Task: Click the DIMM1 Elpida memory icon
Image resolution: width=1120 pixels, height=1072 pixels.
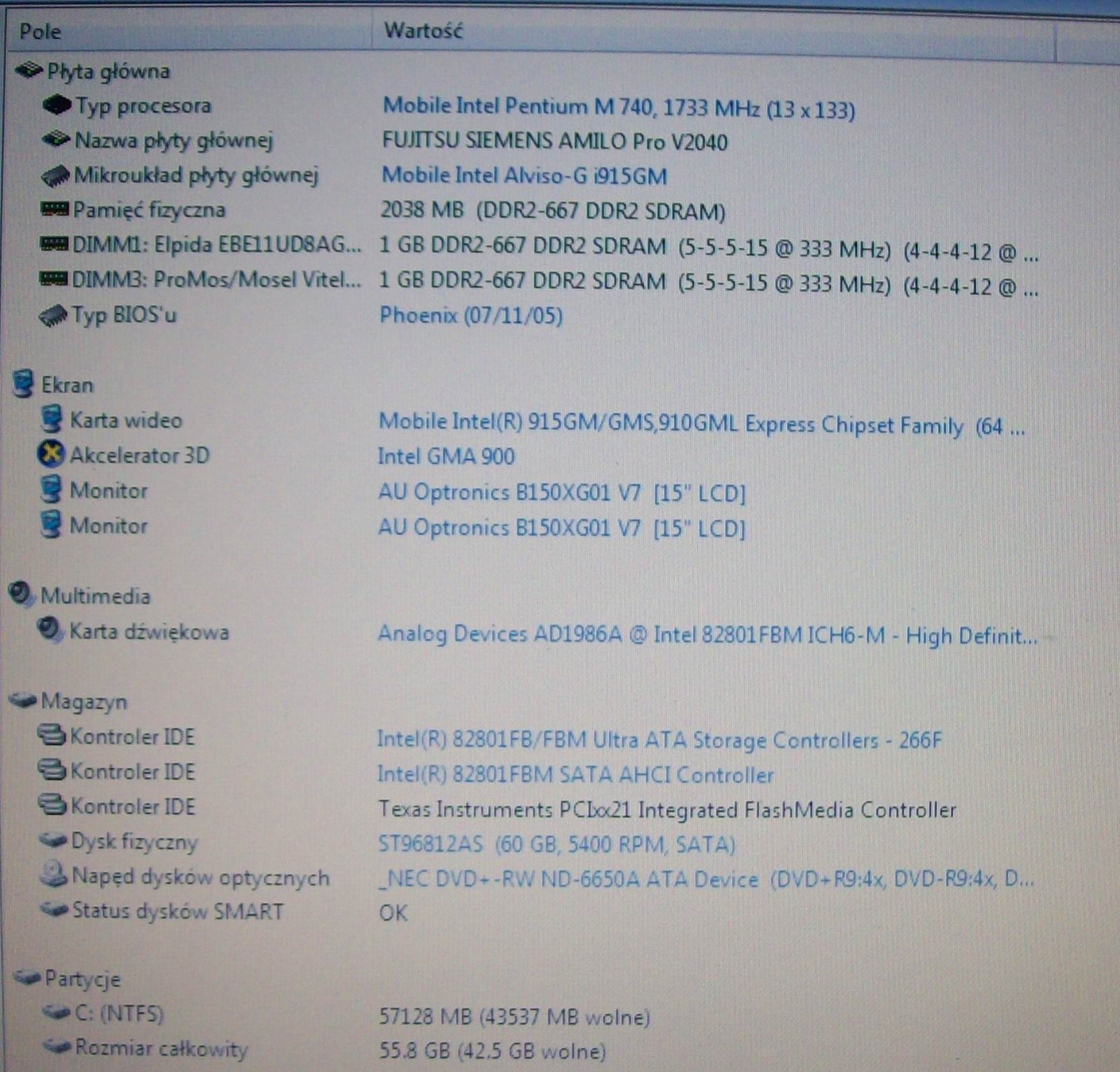Action: tap(54, 244)
